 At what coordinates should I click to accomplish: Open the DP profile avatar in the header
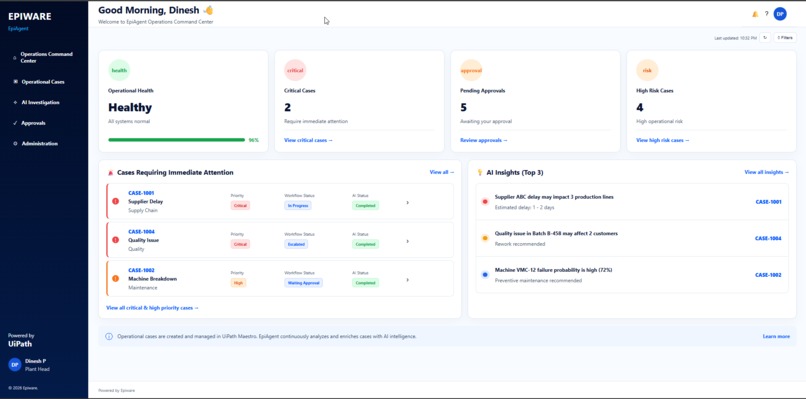click(x=780, y=14)
